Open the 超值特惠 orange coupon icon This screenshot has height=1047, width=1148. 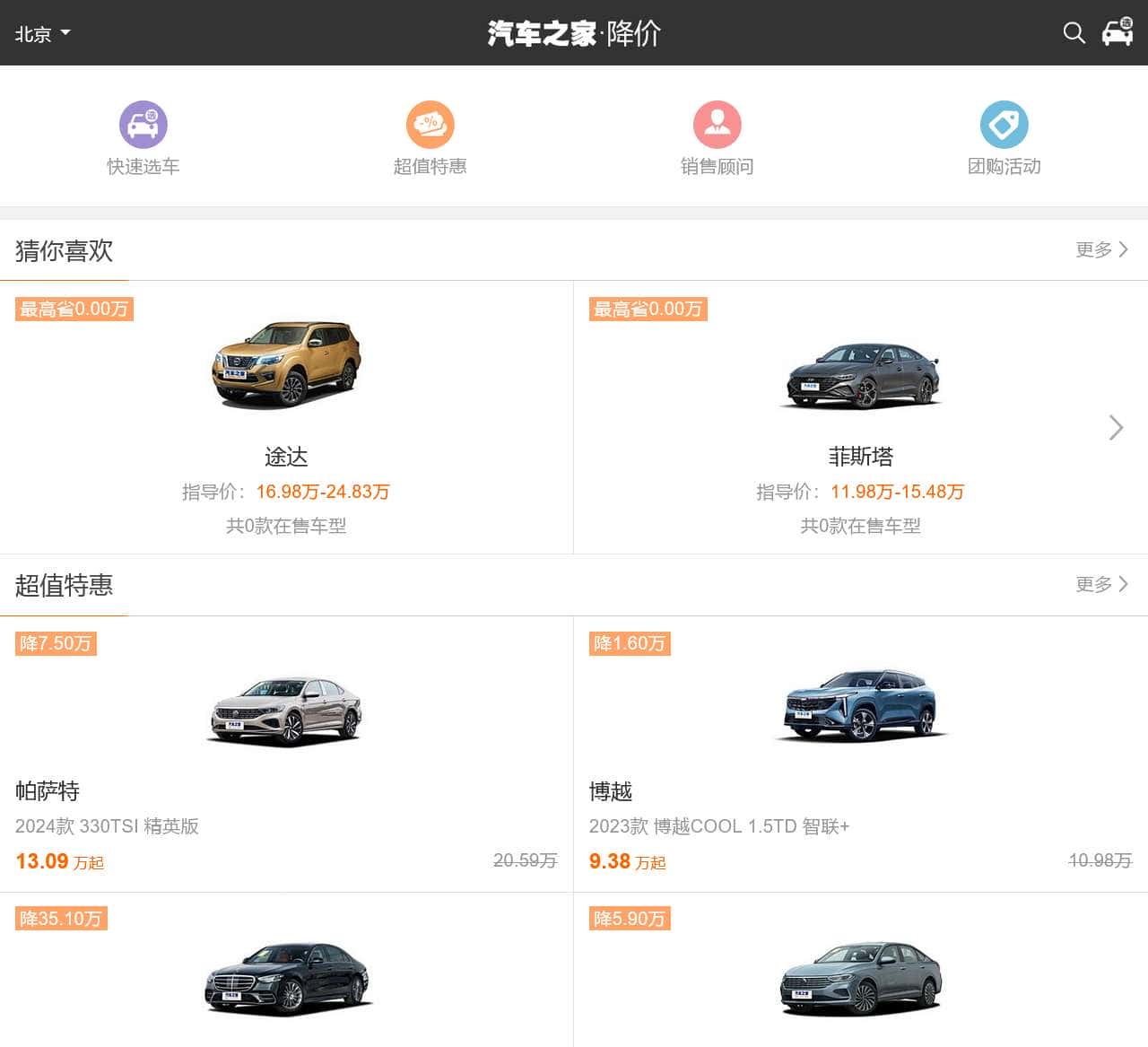coord(430,125)
